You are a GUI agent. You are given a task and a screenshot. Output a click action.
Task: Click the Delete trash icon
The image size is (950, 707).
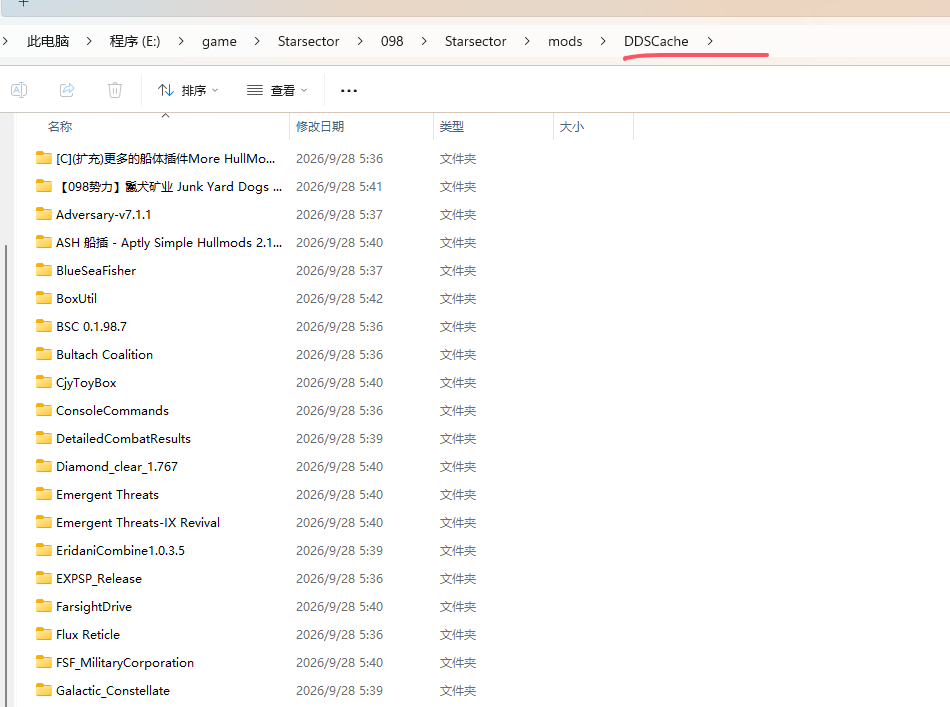pyautogui.click(x=115, y=90)
